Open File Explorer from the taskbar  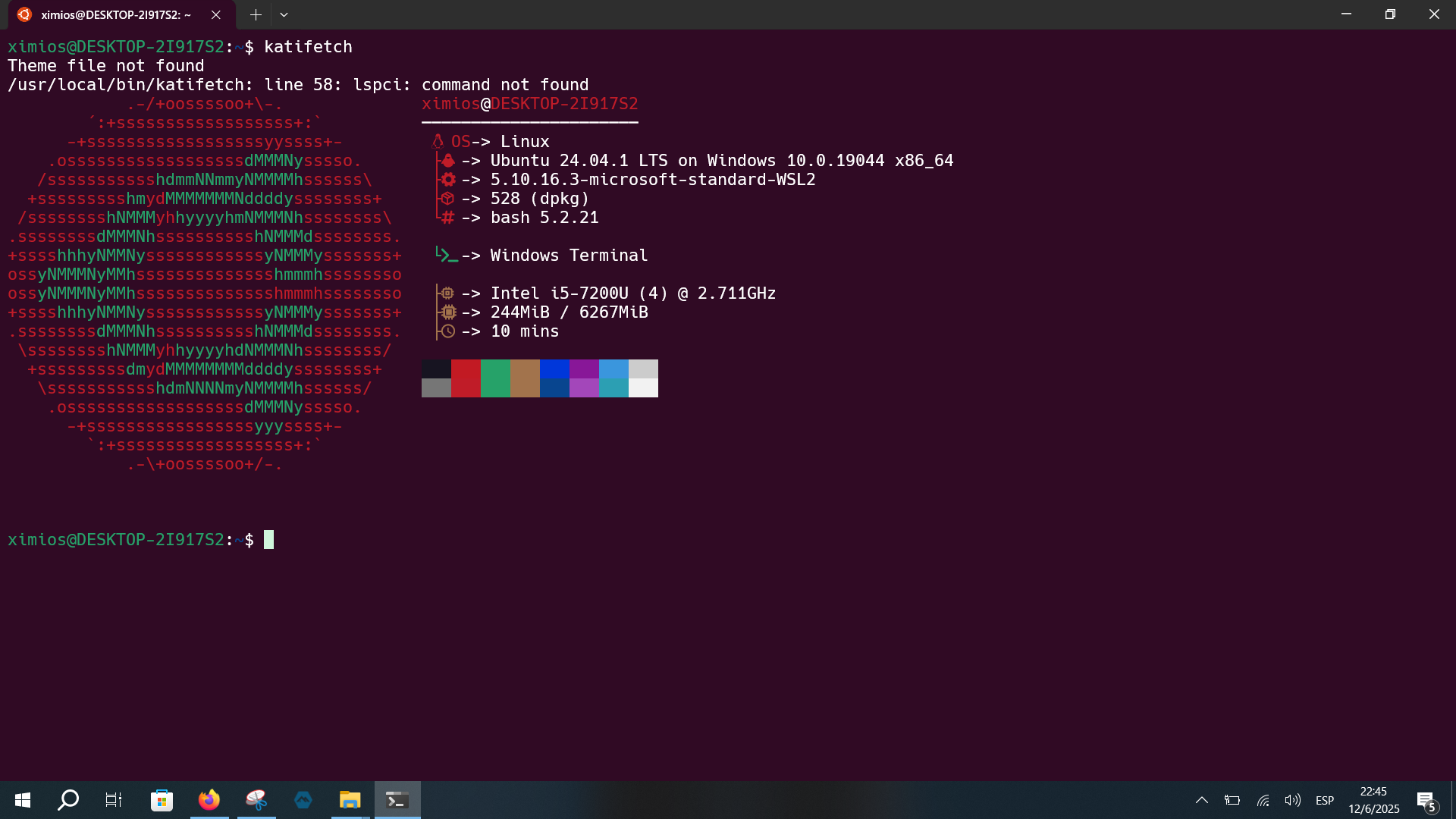pyautogui.click(x=350, y=799)
